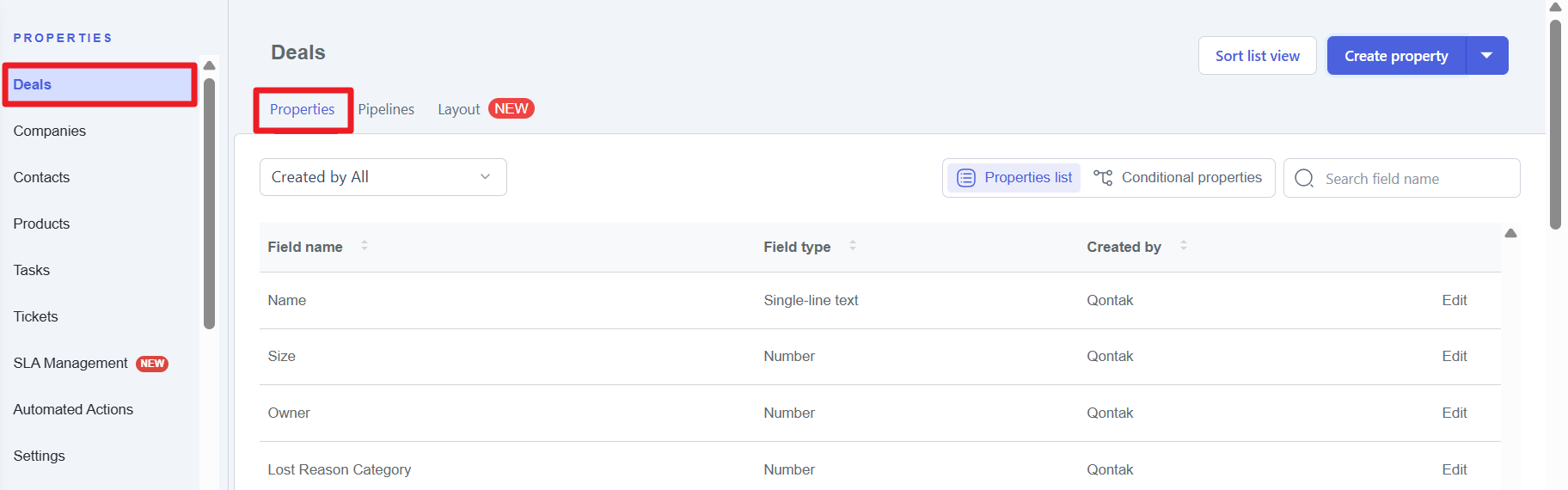Click the NEW badge beside SLA Management
Viewport: 1568px width, 490px height.
[152, 364]
